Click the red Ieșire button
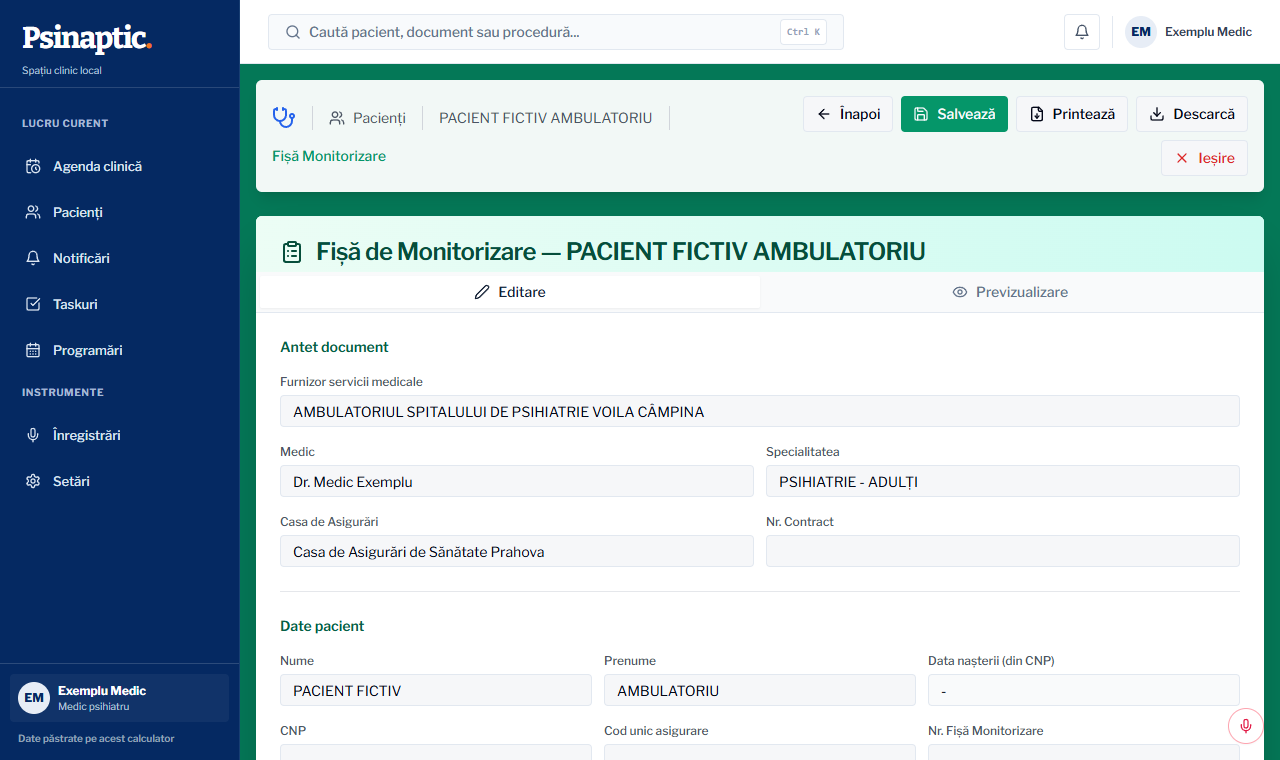This screenshot has width=1280, height=760. tap(1204, 158)
